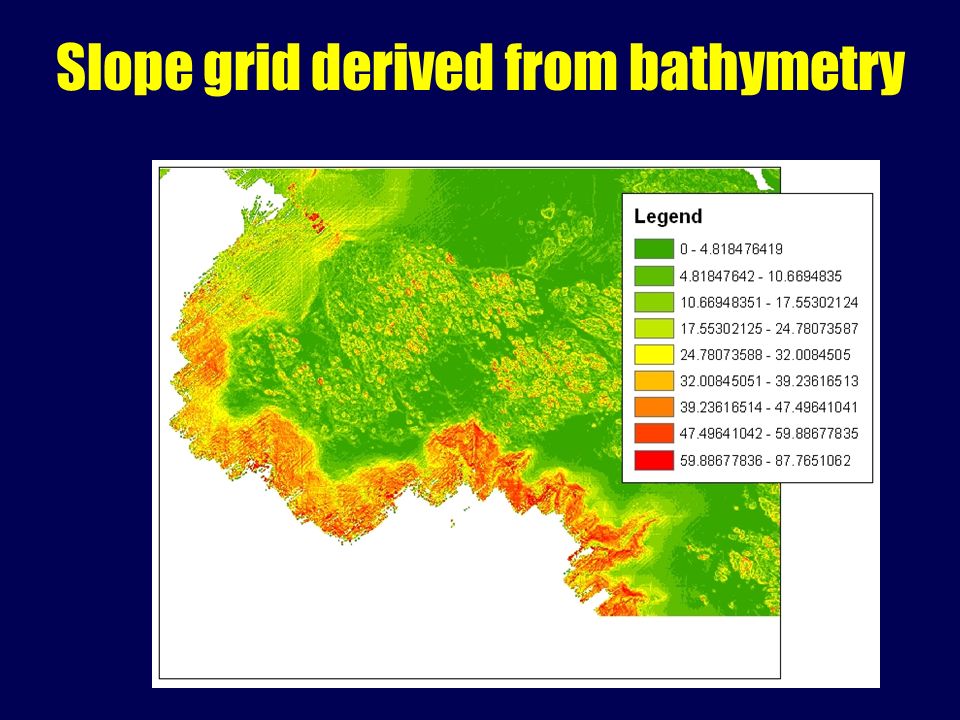Select the 10.66948351 - 17.55302124 color swatch

point(654,302)
